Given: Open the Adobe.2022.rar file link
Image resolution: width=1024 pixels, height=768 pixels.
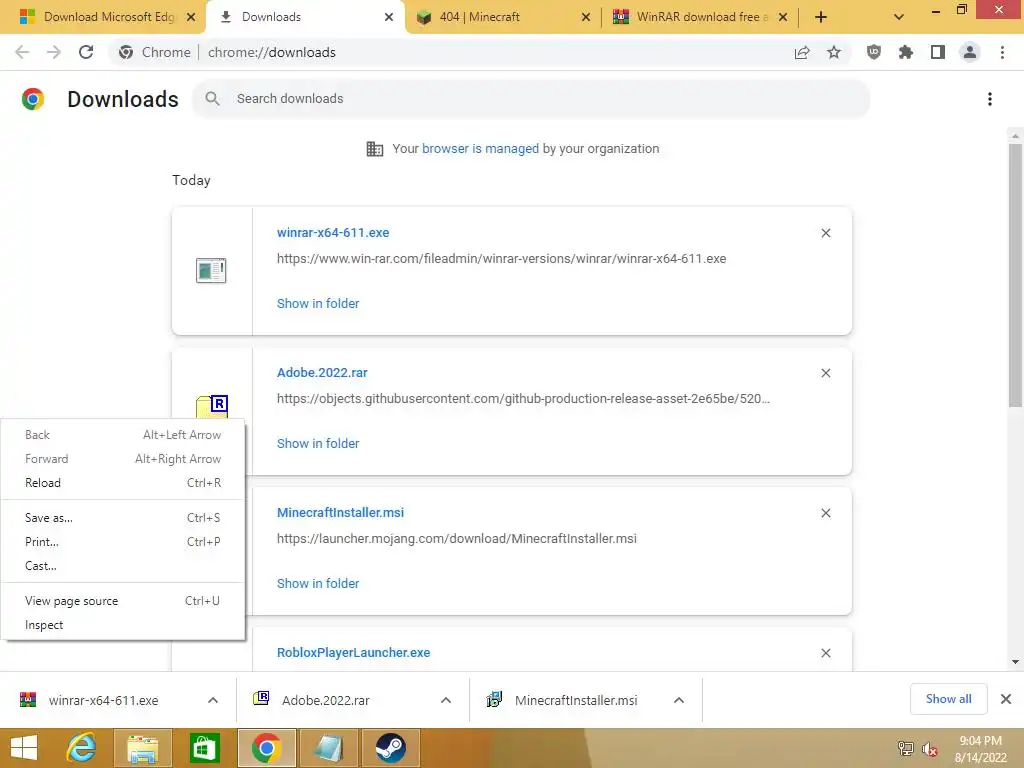Looking at the screenshot, I should click(x=322, y=372).
